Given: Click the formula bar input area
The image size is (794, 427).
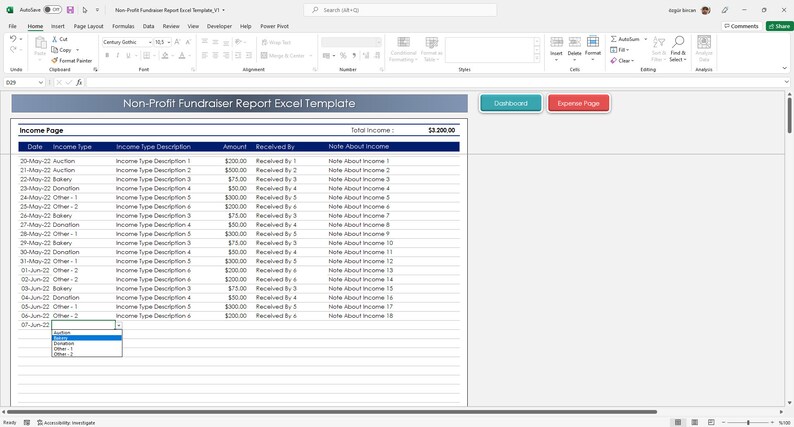Looking at the screenshot, I should tap(433, 82).
